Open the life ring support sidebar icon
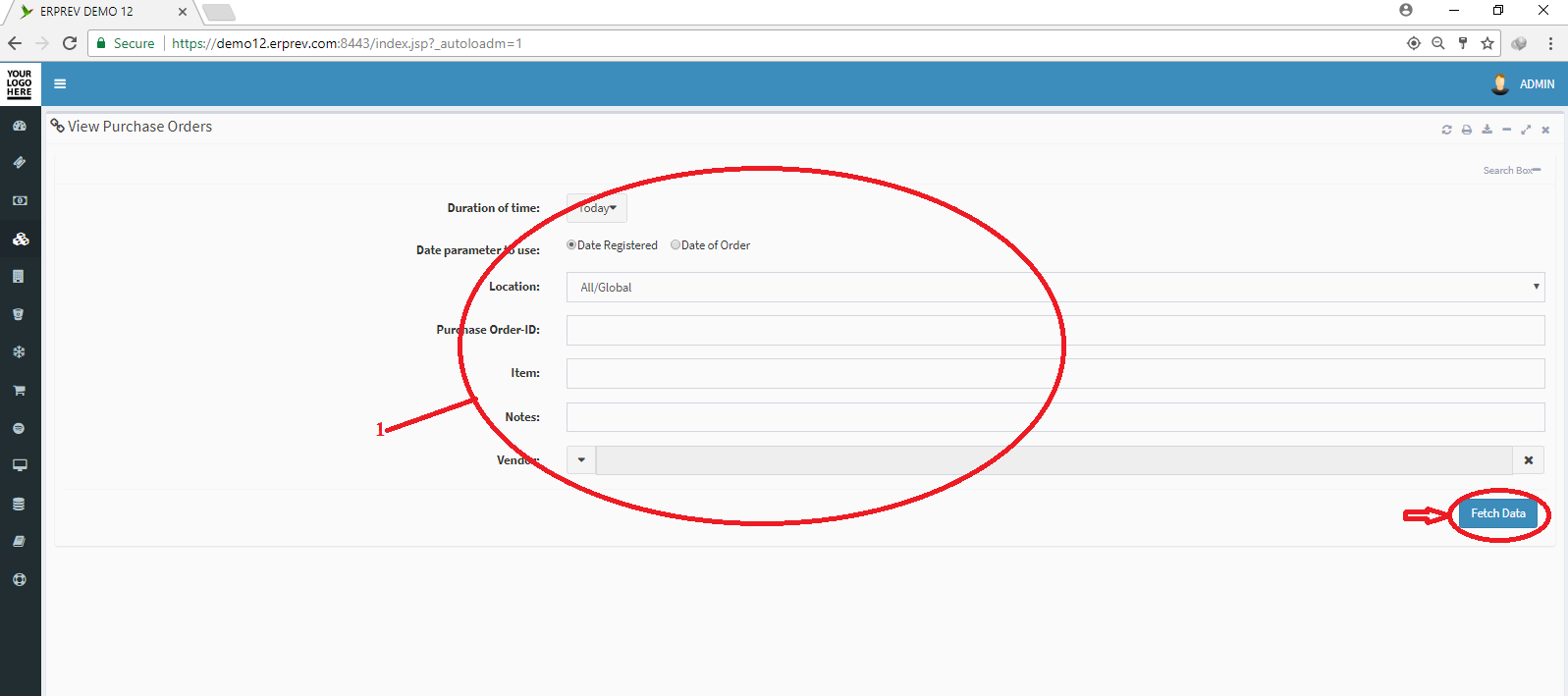 pyautogui.click(x=19, y=579)
